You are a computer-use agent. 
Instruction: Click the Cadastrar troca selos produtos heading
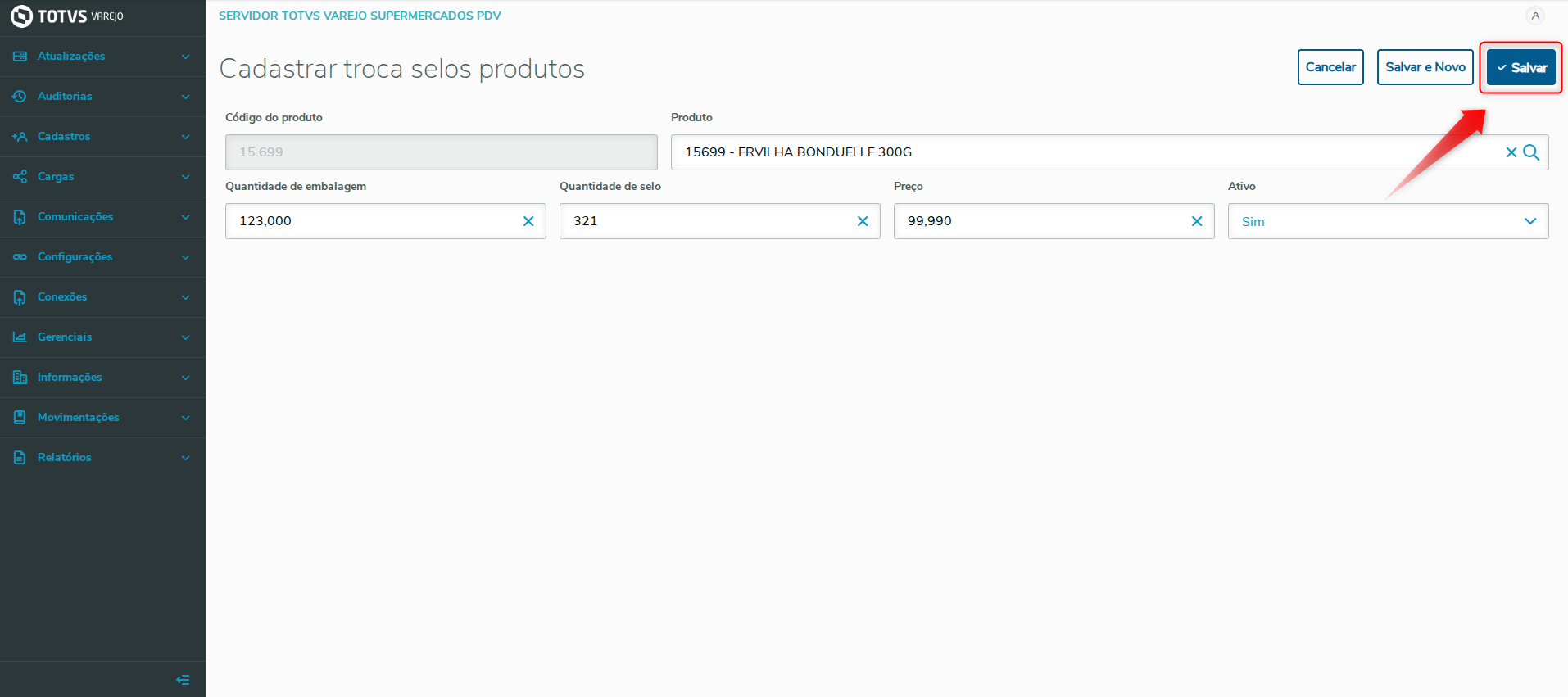pyautogui.click(x=402, y=69)
